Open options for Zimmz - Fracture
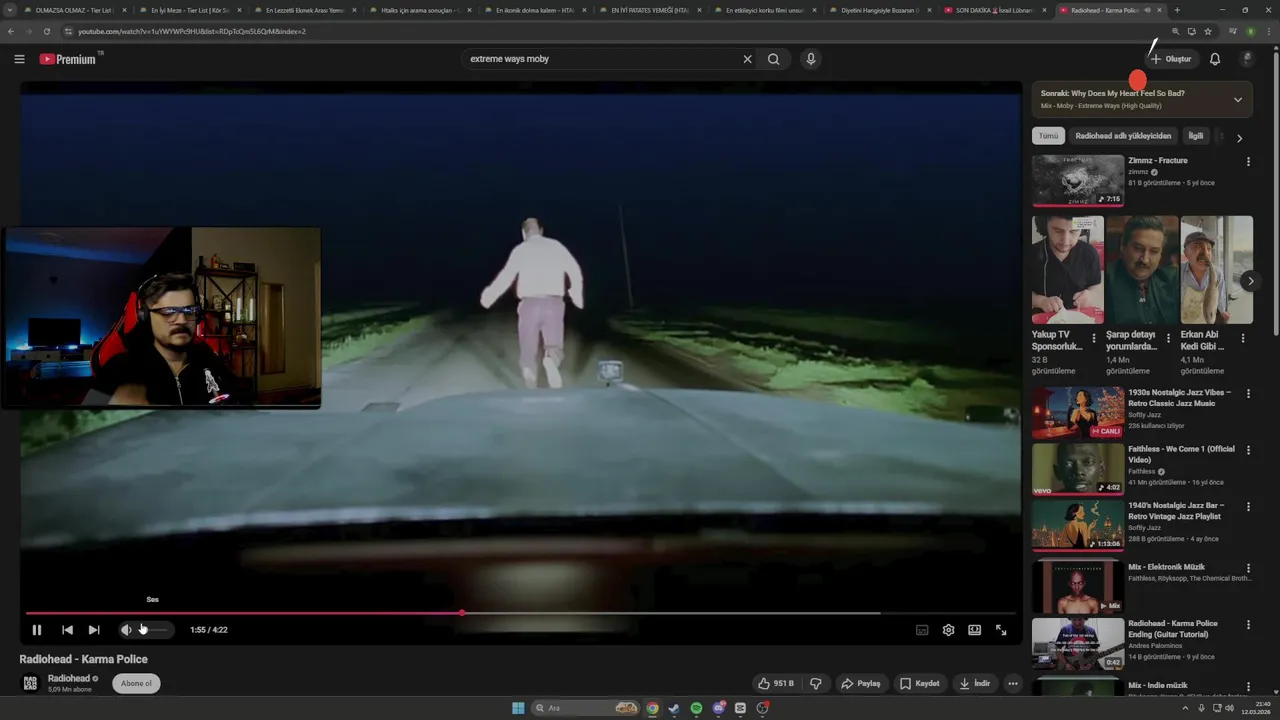The image size is (1280, 720). 1248,161
